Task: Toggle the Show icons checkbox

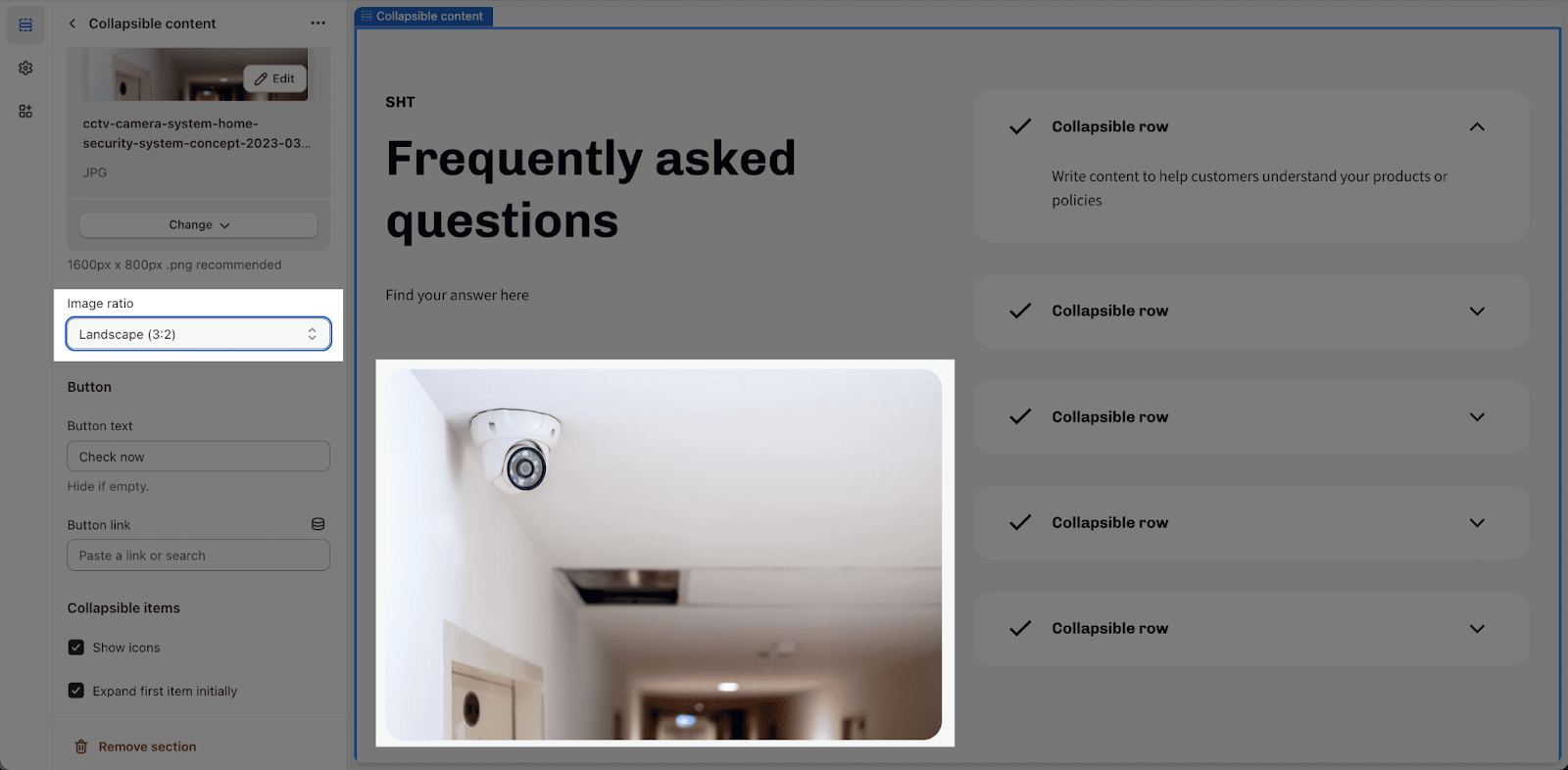Action: (75, 648)
